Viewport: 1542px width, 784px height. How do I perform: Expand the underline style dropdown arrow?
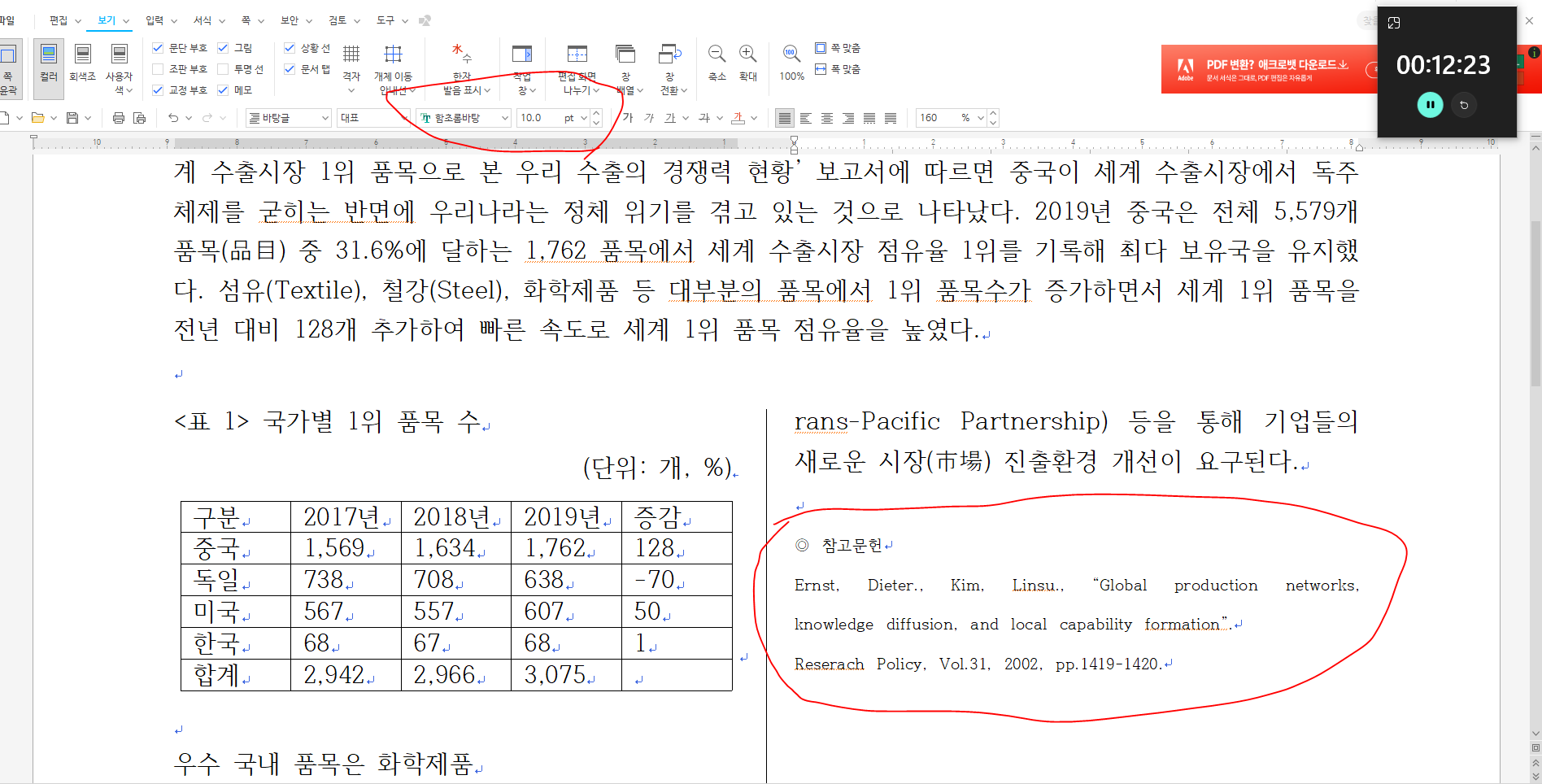[x=686, y=118]
